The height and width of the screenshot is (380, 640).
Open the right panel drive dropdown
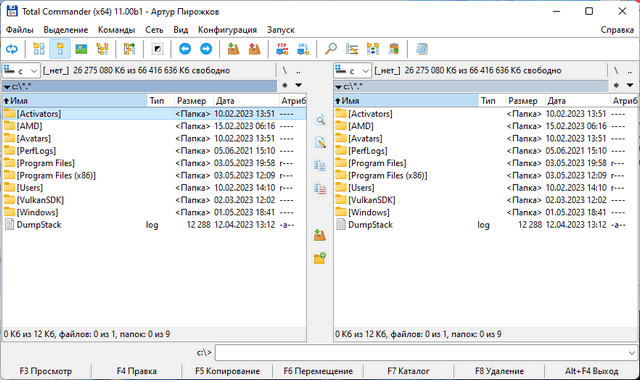point(353,71)
